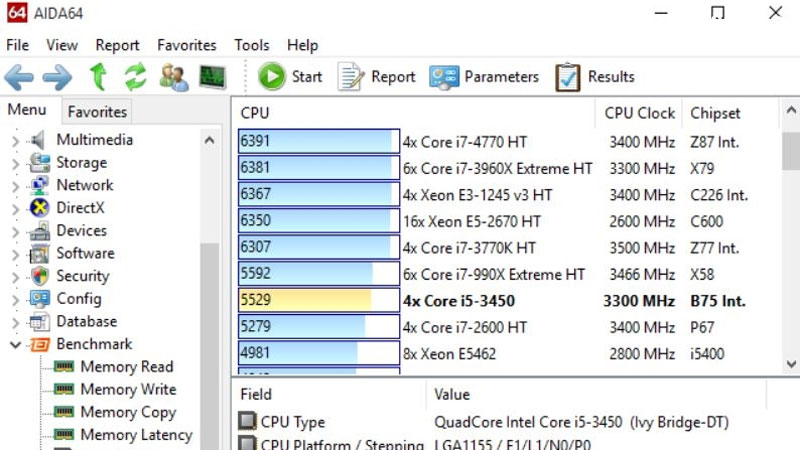
Task: Select the Benchmark orange icon
Action: point(39,344)
